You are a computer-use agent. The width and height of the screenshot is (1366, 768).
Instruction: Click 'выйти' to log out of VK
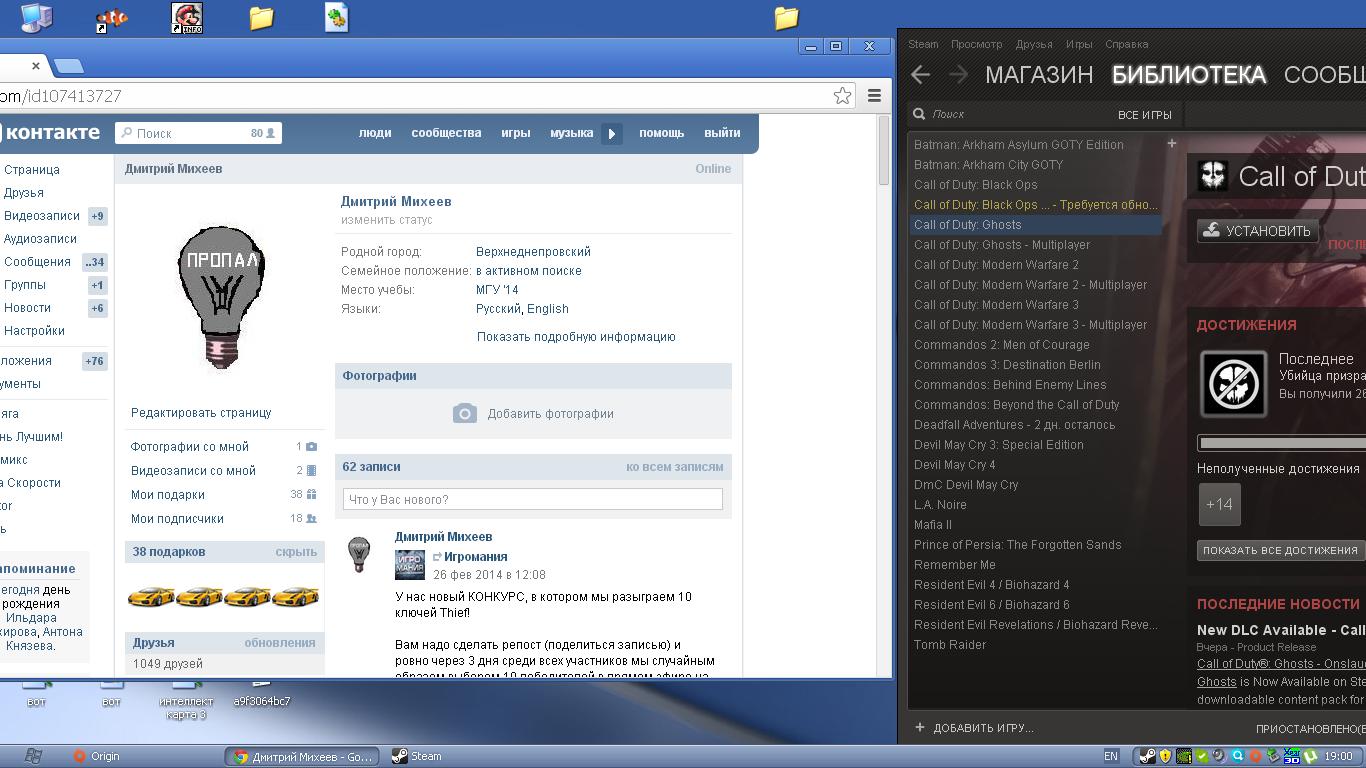(x=722, y=133)
